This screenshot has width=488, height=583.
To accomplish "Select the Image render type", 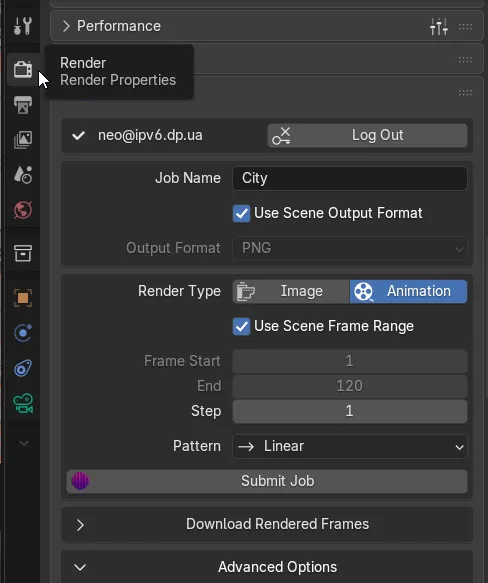I will 291,291.
